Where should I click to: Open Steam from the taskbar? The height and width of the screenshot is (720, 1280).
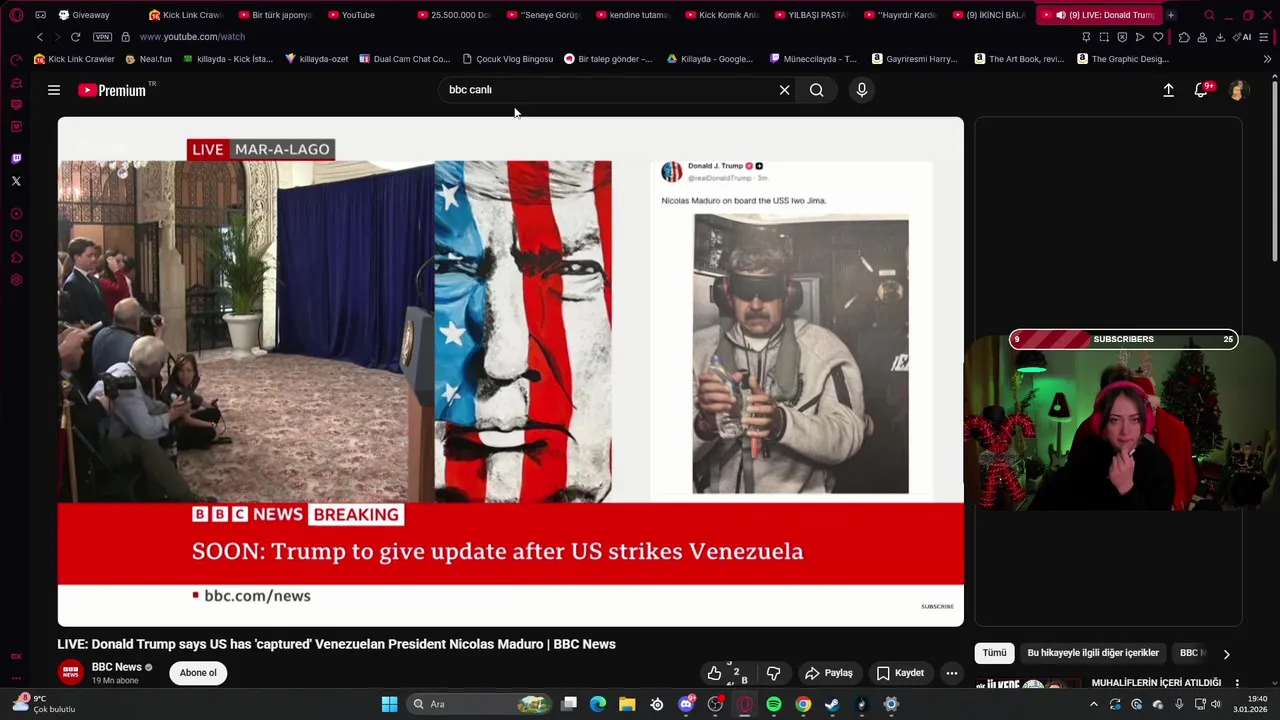(832, 704)
